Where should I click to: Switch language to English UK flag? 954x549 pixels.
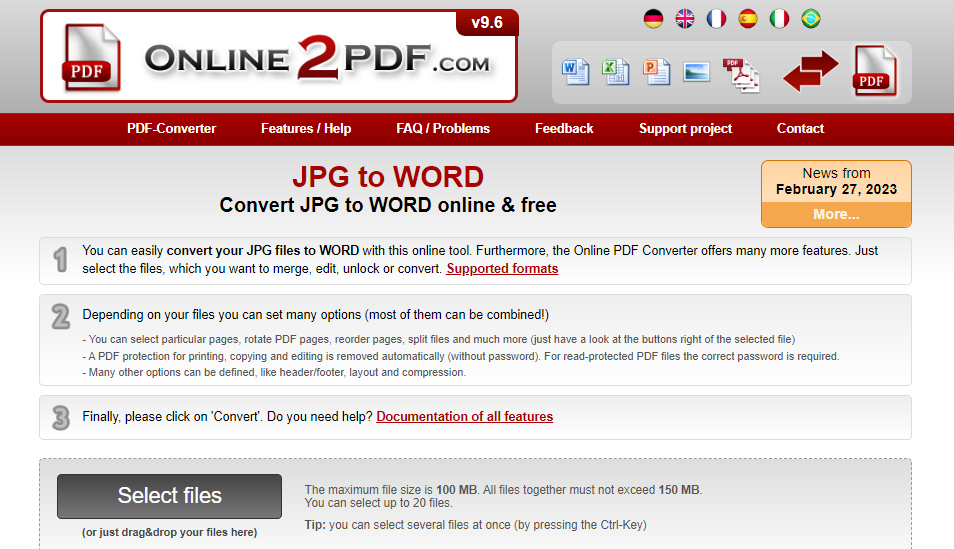click(x=685, y=19)
